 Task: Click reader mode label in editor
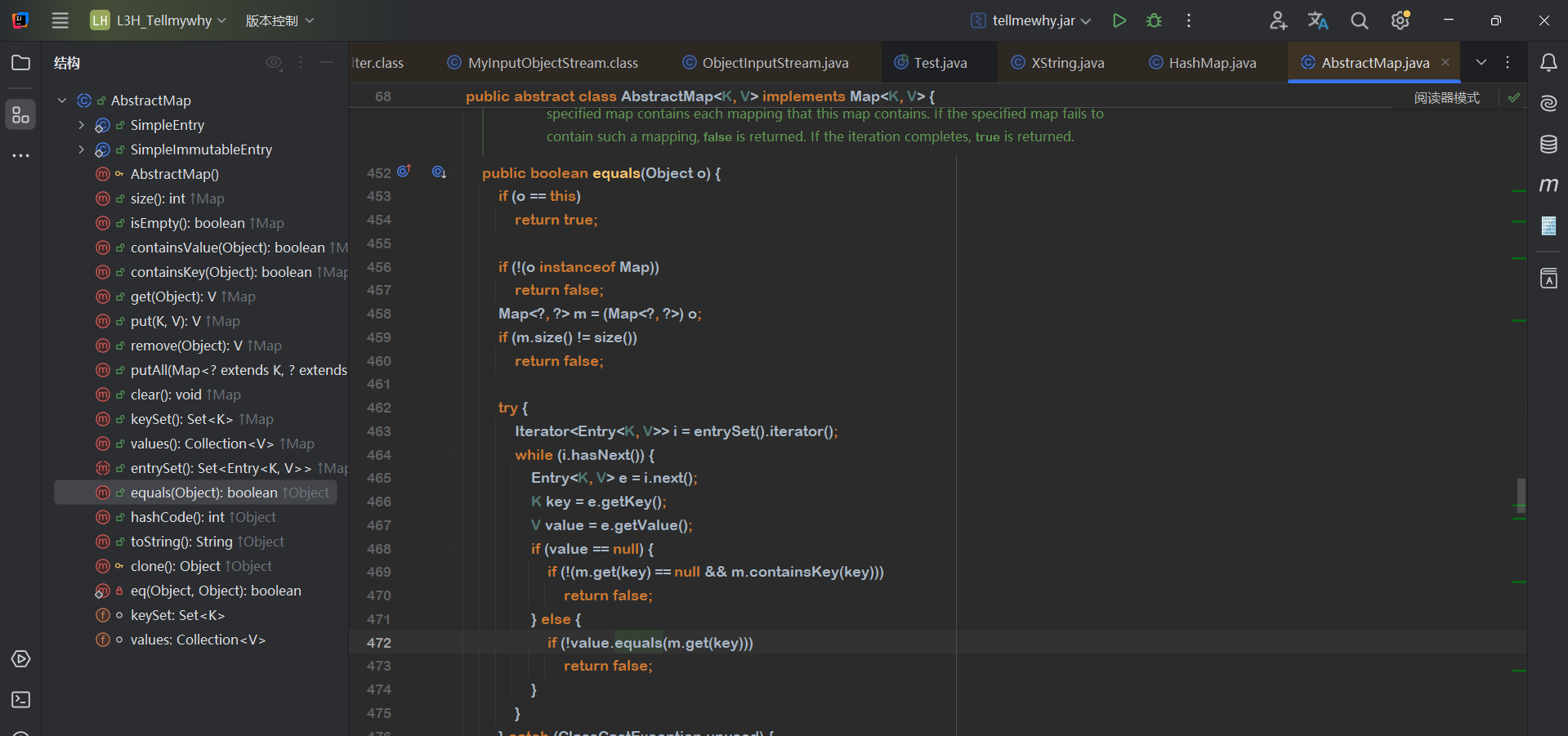point(1446,98)
